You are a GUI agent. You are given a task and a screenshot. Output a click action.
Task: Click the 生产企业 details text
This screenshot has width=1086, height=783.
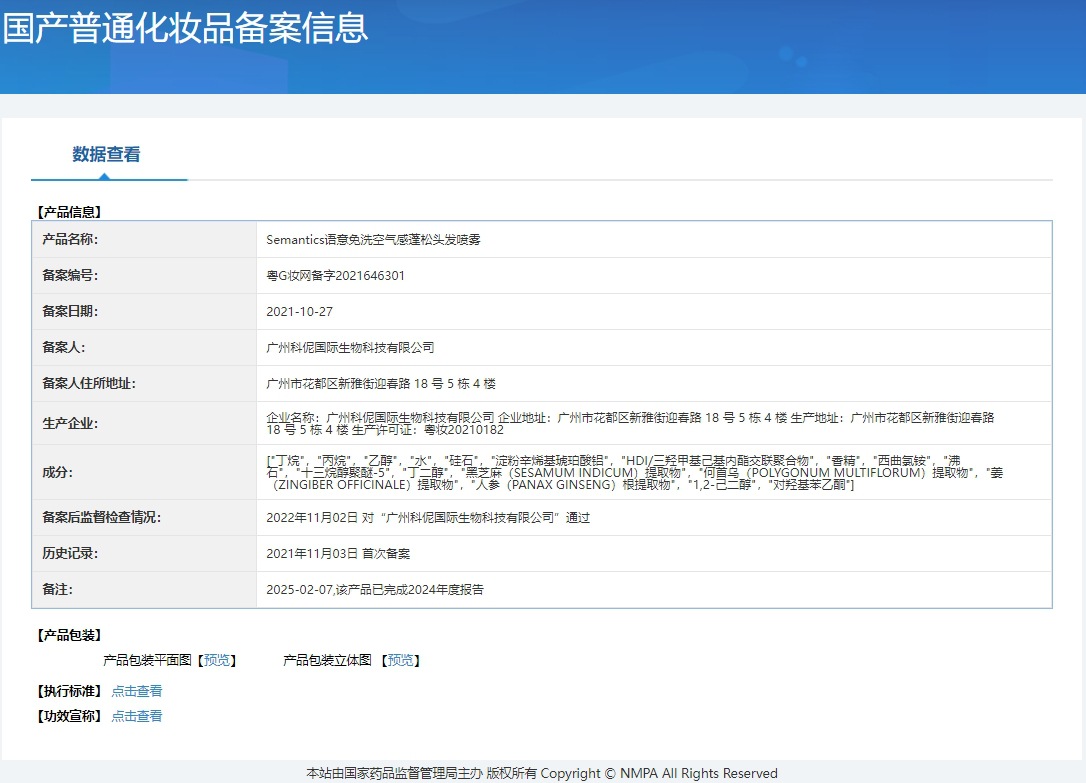(x=630, y=424)
